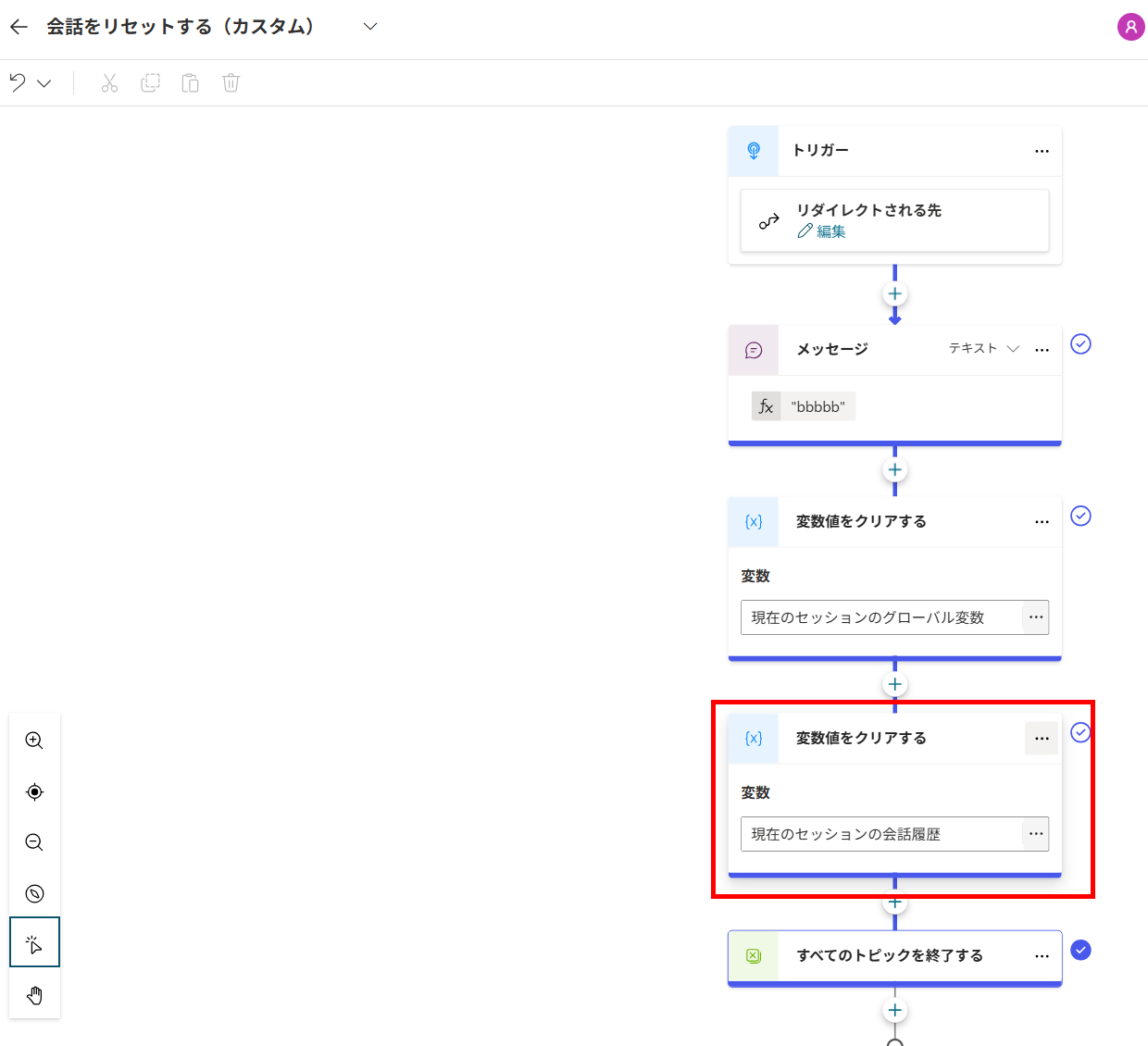Screen dimensions: 1148x1046
Task: Expand the topic title dropdown chevron
Action: point(370,27)
